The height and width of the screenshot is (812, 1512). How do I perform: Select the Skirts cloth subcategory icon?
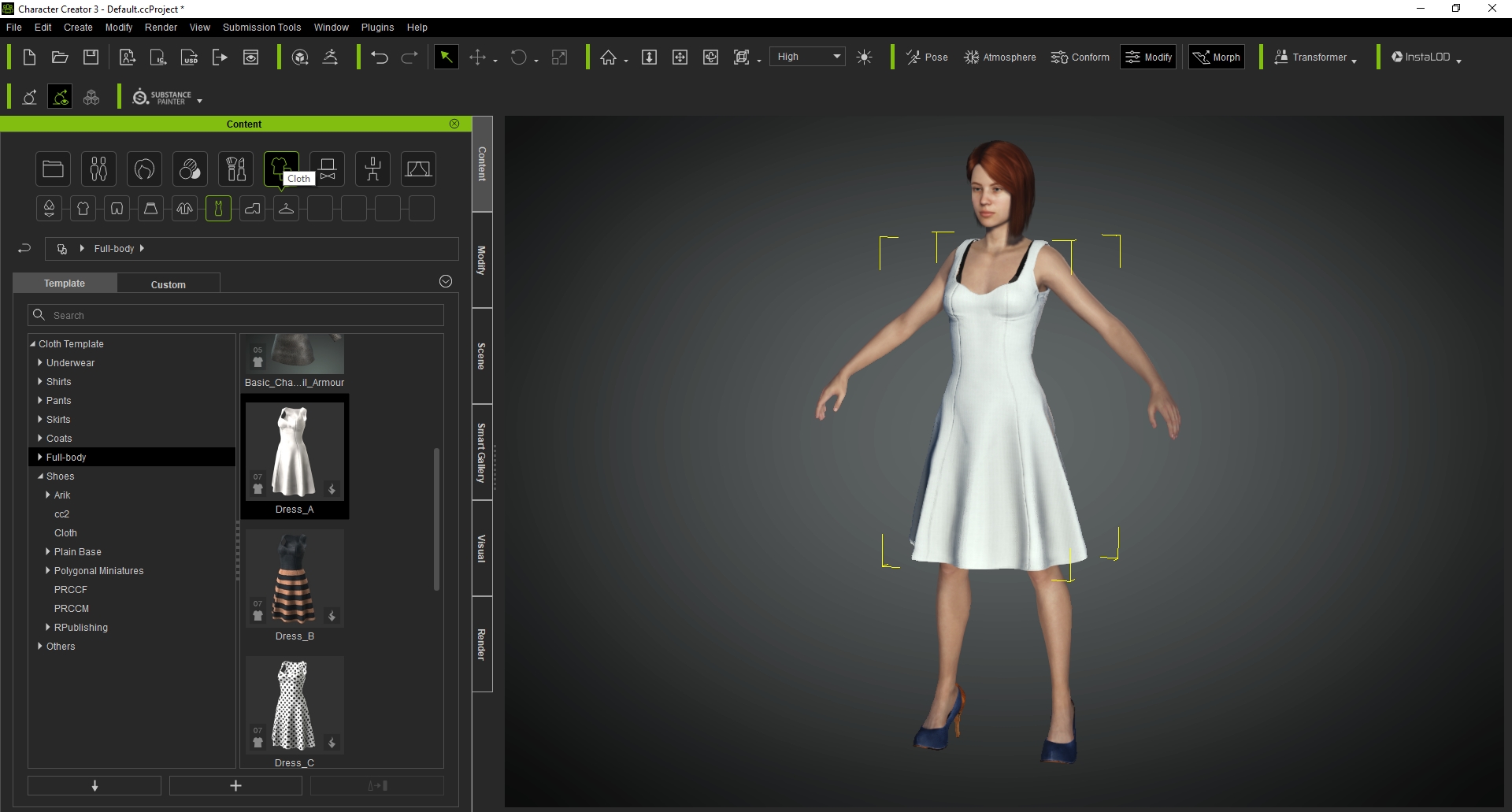[150, 209]
